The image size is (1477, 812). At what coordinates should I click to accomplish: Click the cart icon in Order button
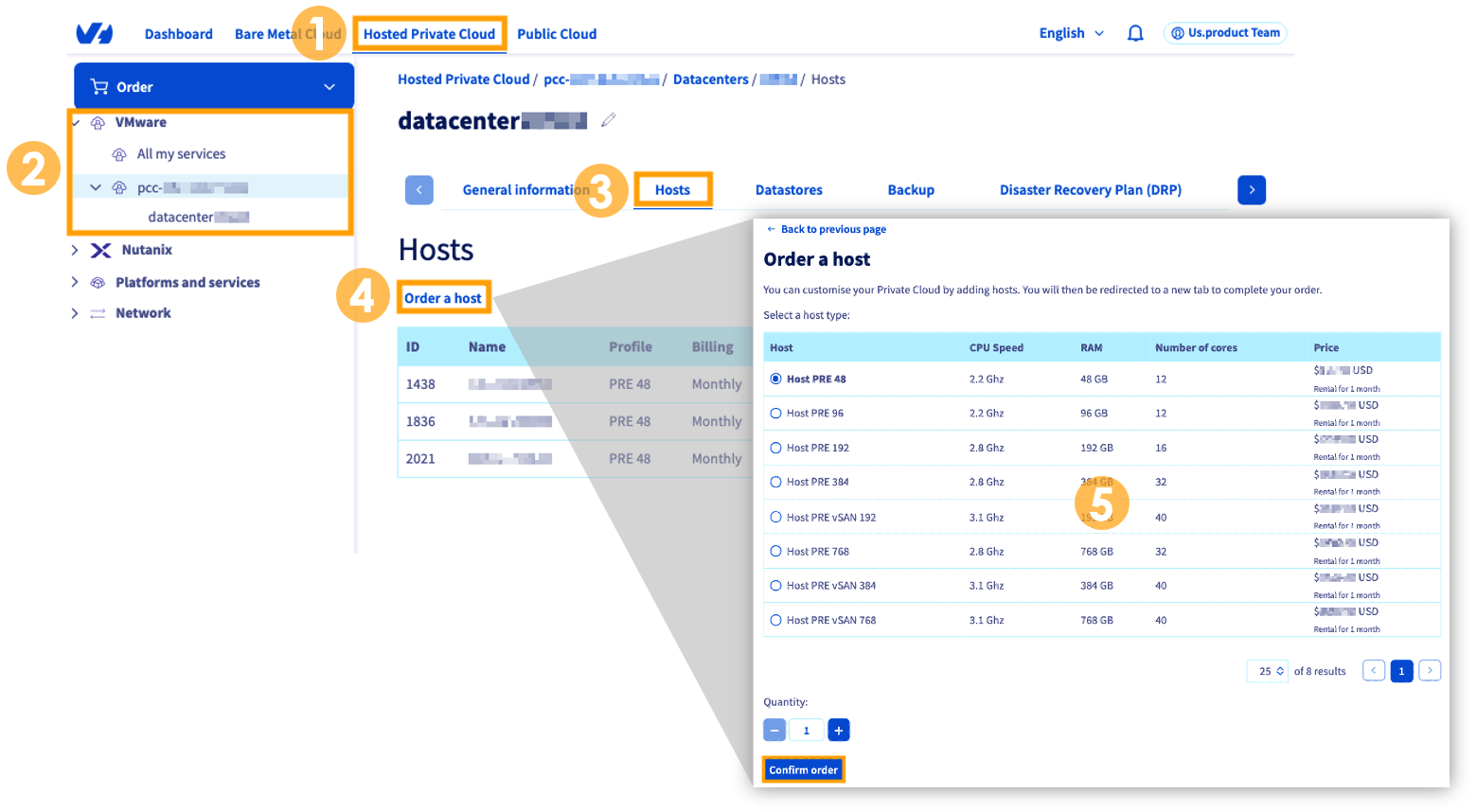click(x=99, y=87)
